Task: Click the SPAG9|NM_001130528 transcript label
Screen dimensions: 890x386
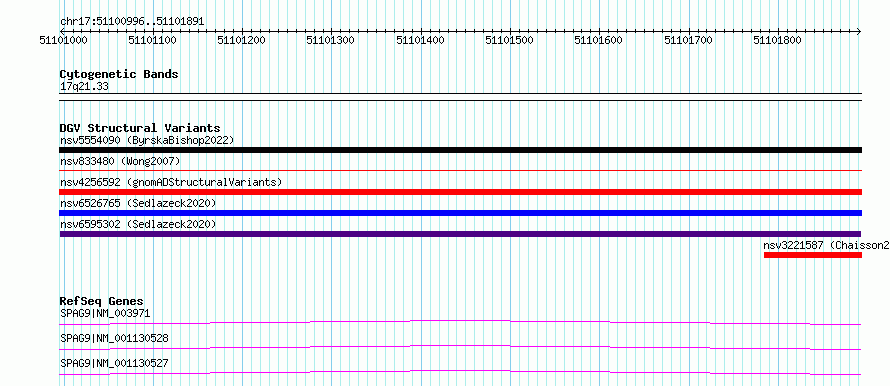Action: coord(114,338)
